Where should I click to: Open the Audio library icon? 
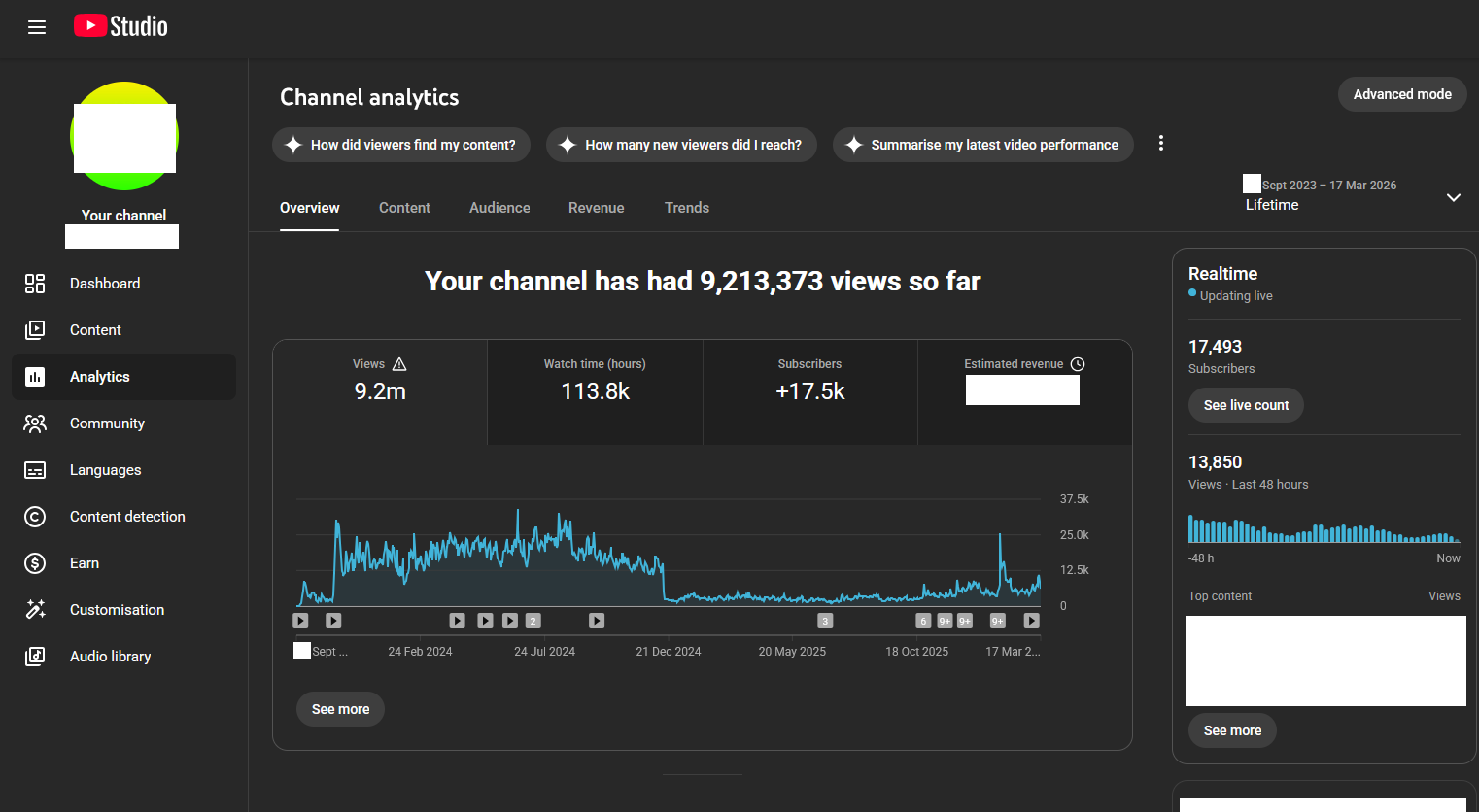tap(35, 657)
